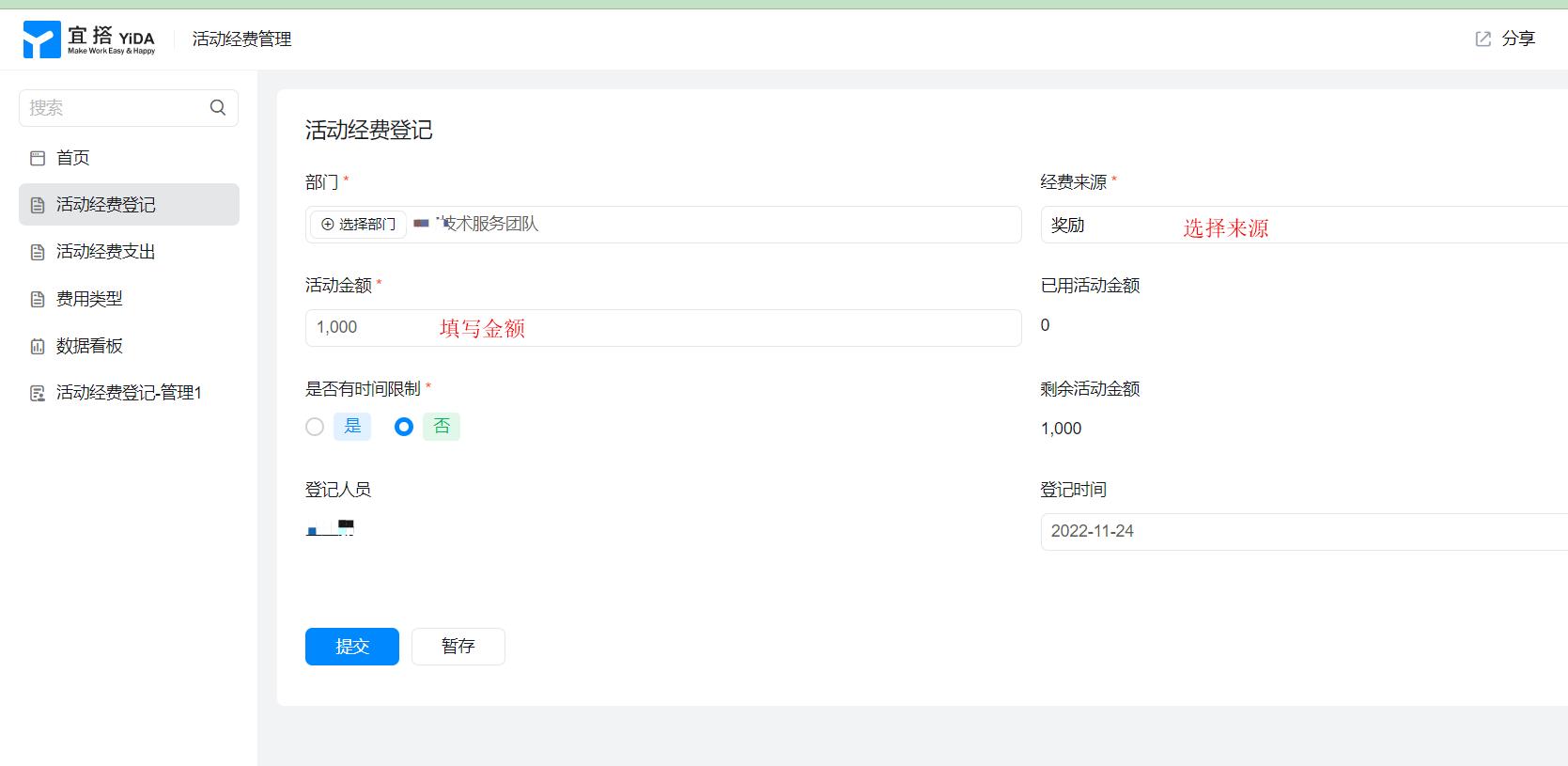Click the form icon beside 费用类型

38,299
